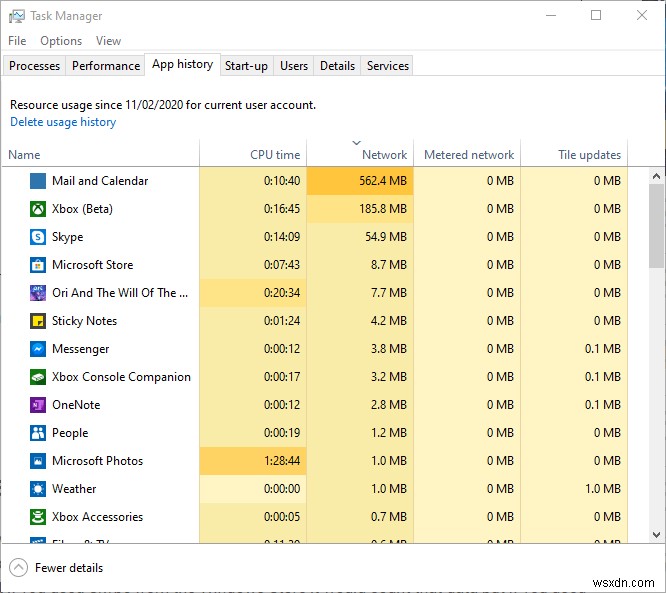This screenshot has width=666, height=593.
Task: Click the 54.9 MB network value
Action: coord(386,237)
